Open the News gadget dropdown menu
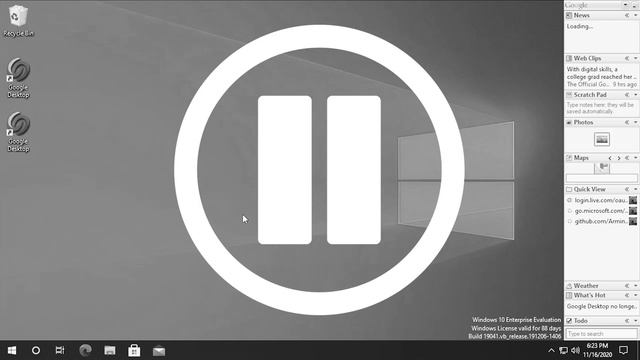This screenshot has height=360, width=640. [x=636, y=15]
